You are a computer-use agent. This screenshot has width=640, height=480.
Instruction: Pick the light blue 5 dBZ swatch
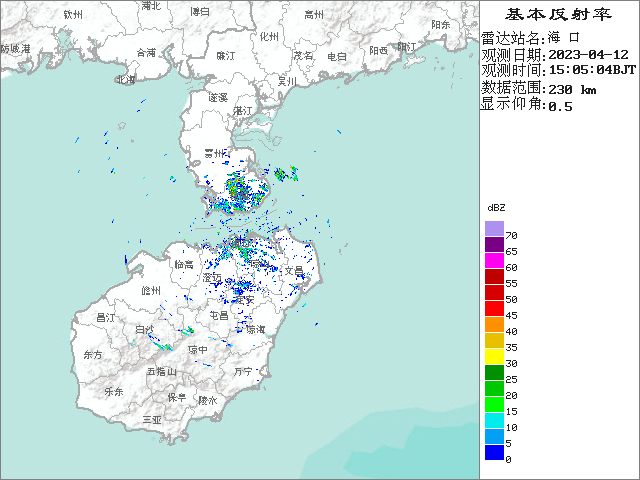pos(494,436)
